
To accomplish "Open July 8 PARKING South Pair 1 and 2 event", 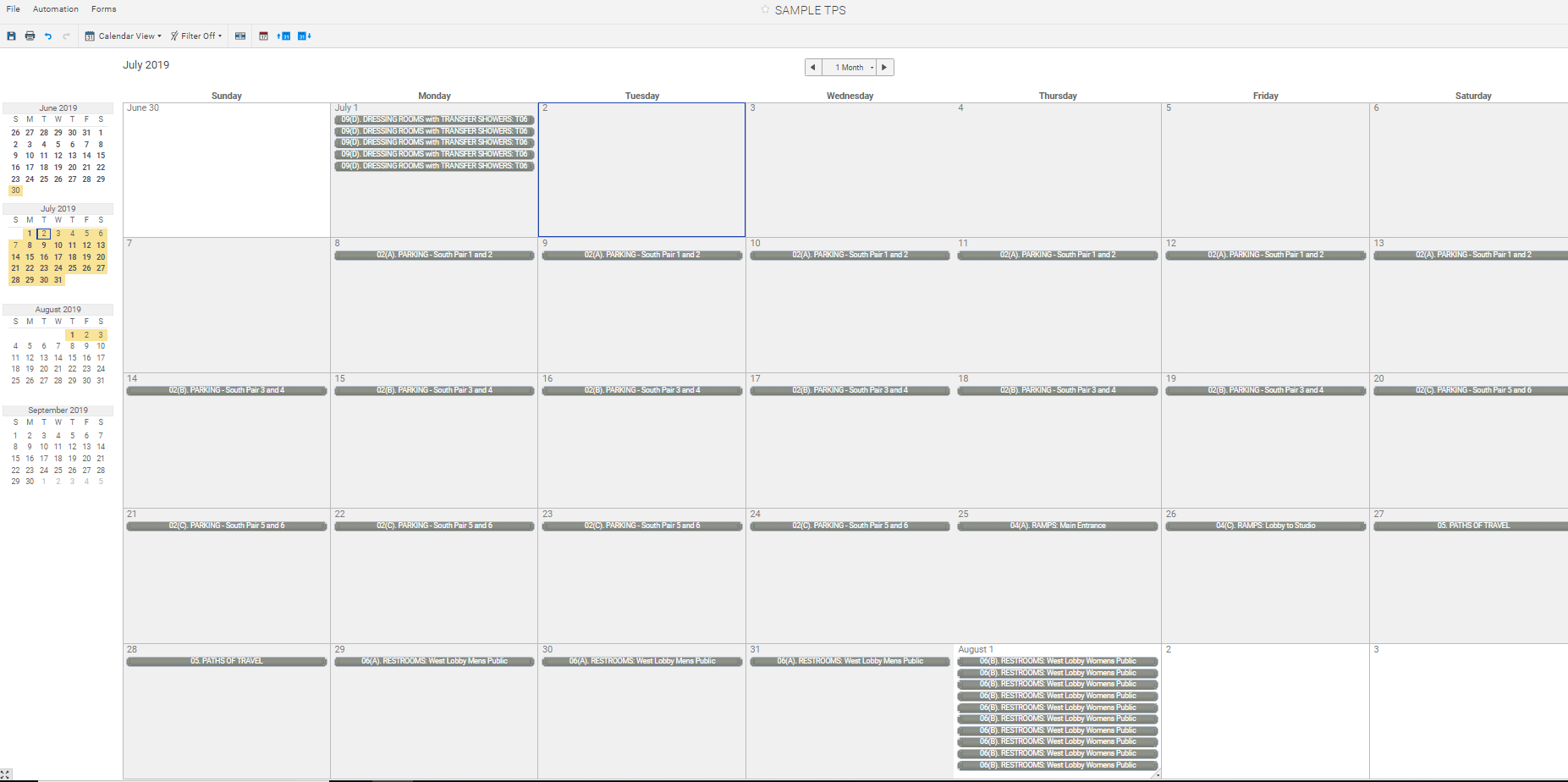I will click(x=434, y=255).
